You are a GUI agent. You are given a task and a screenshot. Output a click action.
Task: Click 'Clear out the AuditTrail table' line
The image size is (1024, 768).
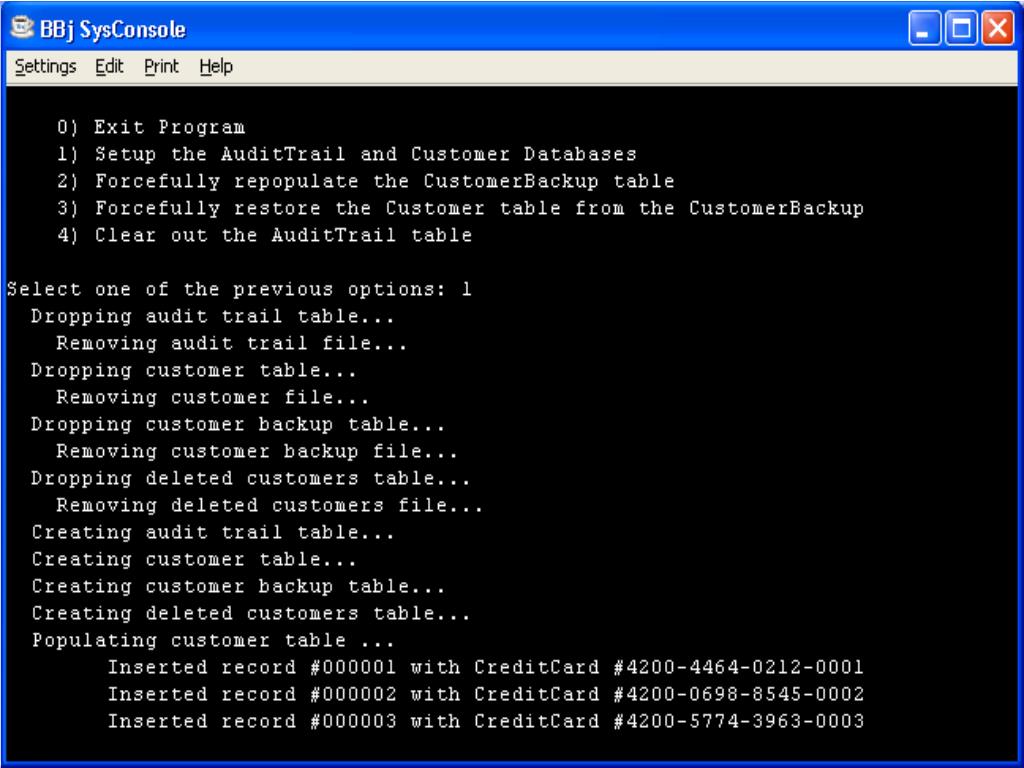point(264,235)
